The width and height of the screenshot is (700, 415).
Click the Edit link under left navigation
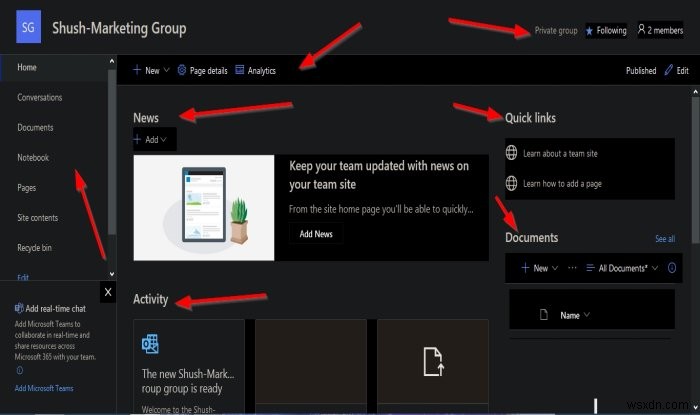23,277
